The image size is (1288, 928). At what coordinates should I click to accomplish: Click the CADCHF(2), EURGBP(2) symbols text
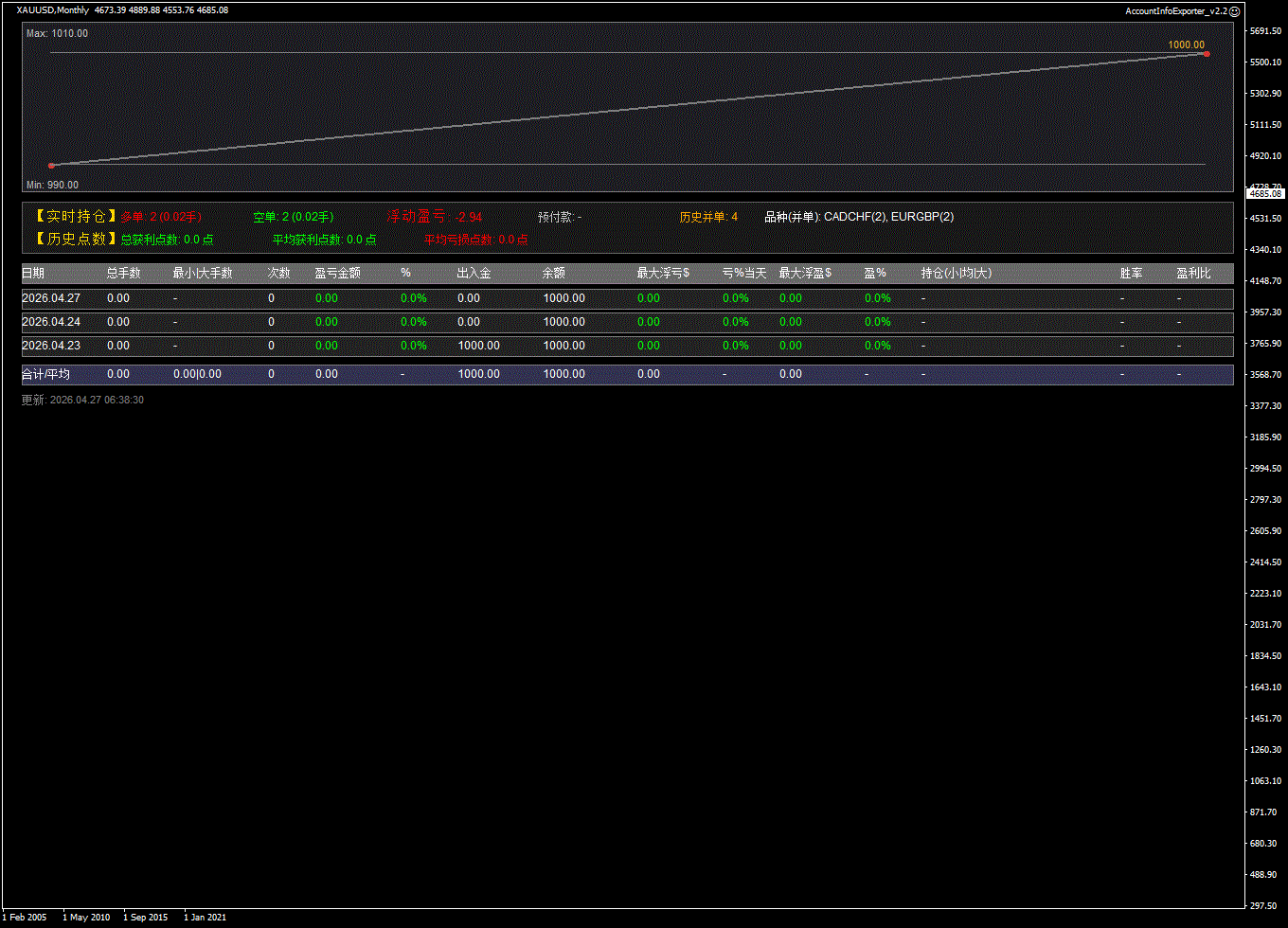point(888,217)
